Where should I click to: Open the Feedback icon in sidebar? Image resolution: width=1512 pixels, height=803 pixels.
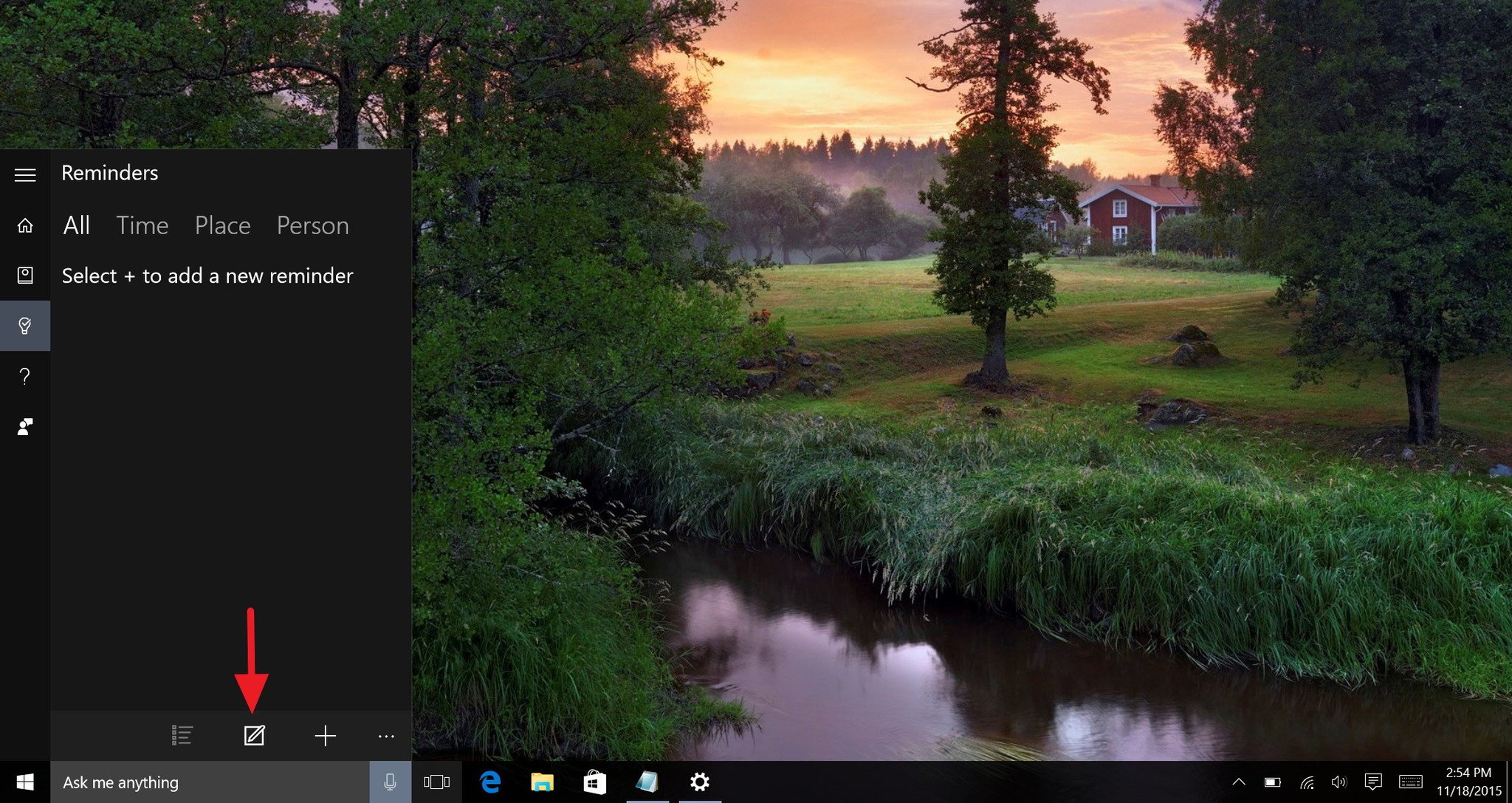click(x=25, y=426)
